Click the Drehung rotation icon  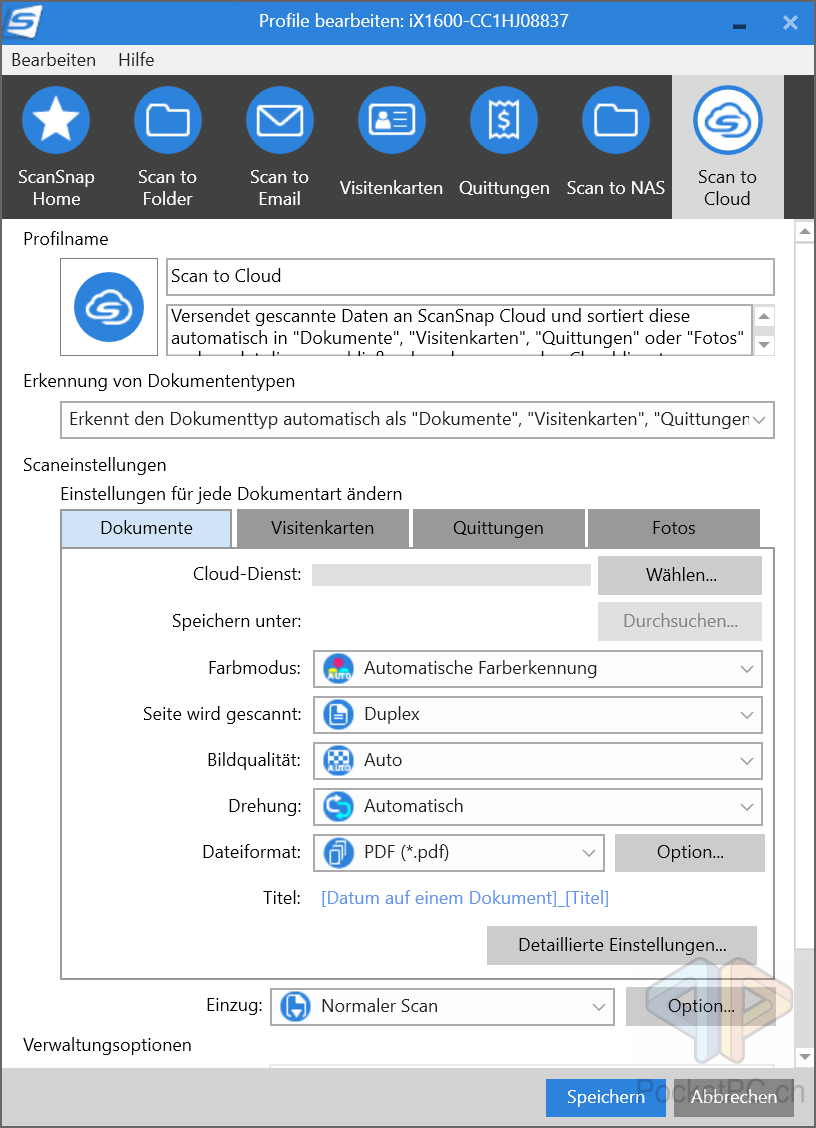[338, 806]
